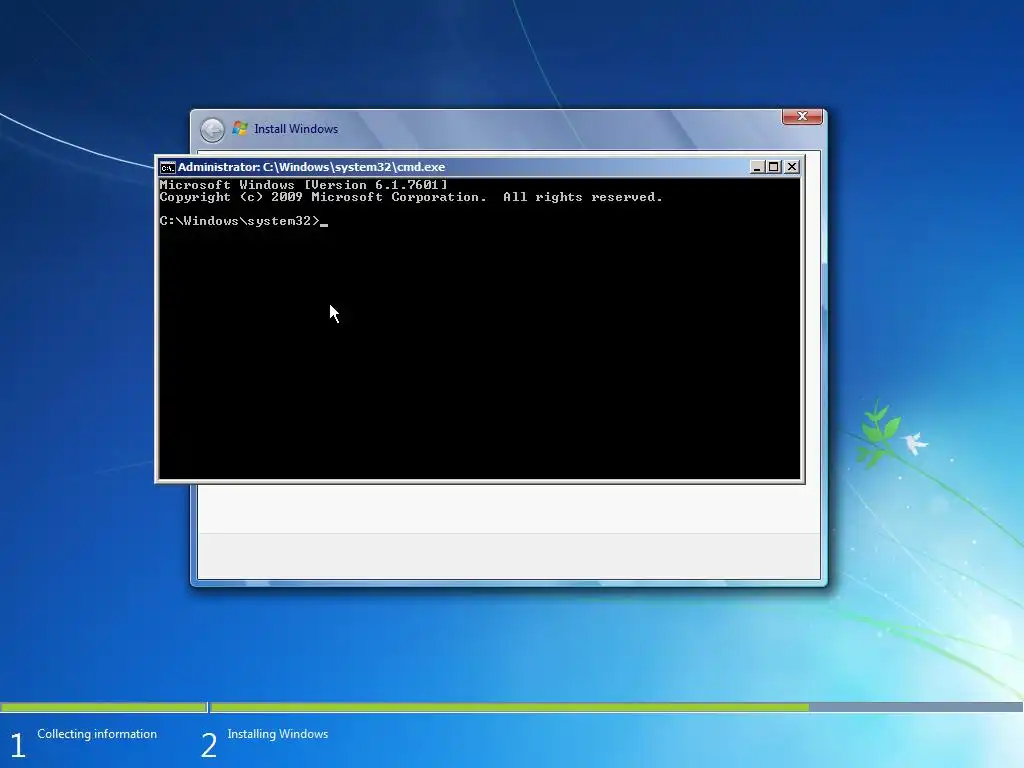Image resolution: width=1024 pixels, height=768 pixels.
Task: Maximize the Command Prompt window
Action: (774, 167)
